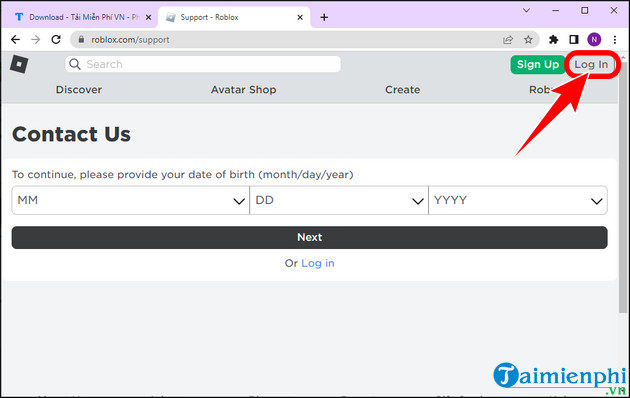Expand the DD day dropdown
The width and height of the screenshot is (630, 398).
coord(339,200)
